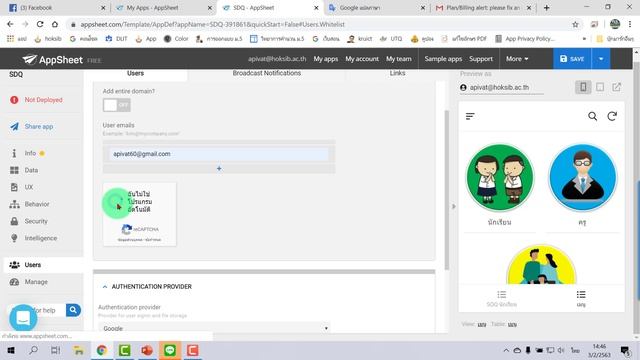This screenshot has height=360, width=640.
Task: Open the App Privacy Policy bookmark
Action: pyautogui.click(x=525, y=39)
